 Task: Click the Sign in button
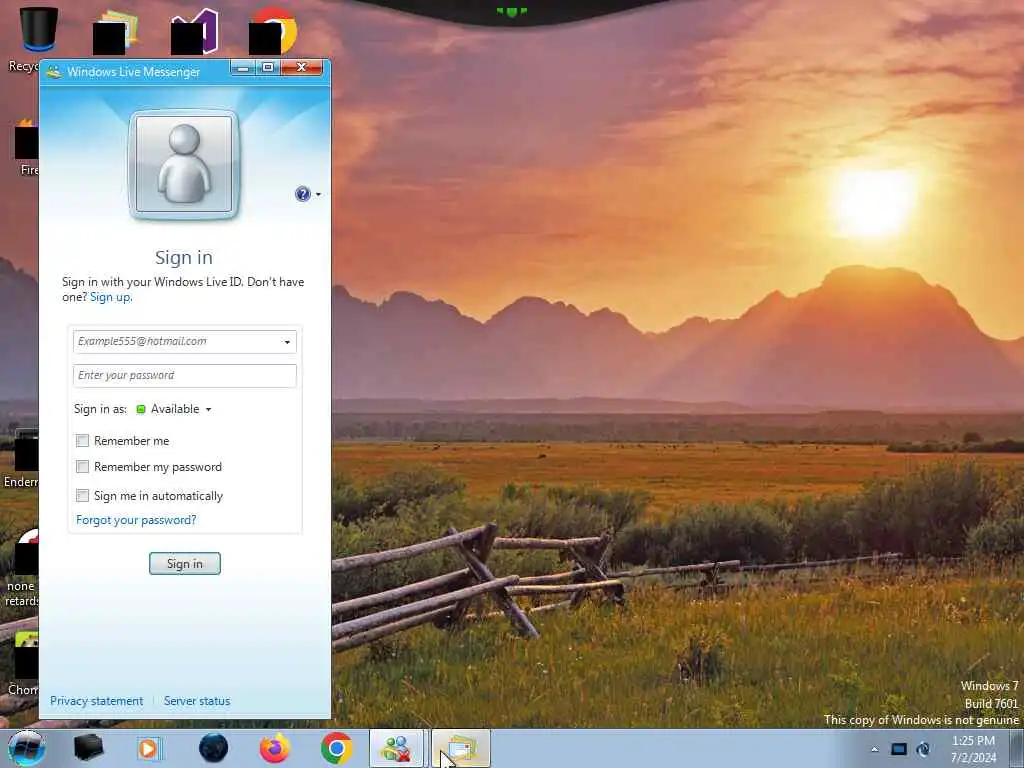185,564
